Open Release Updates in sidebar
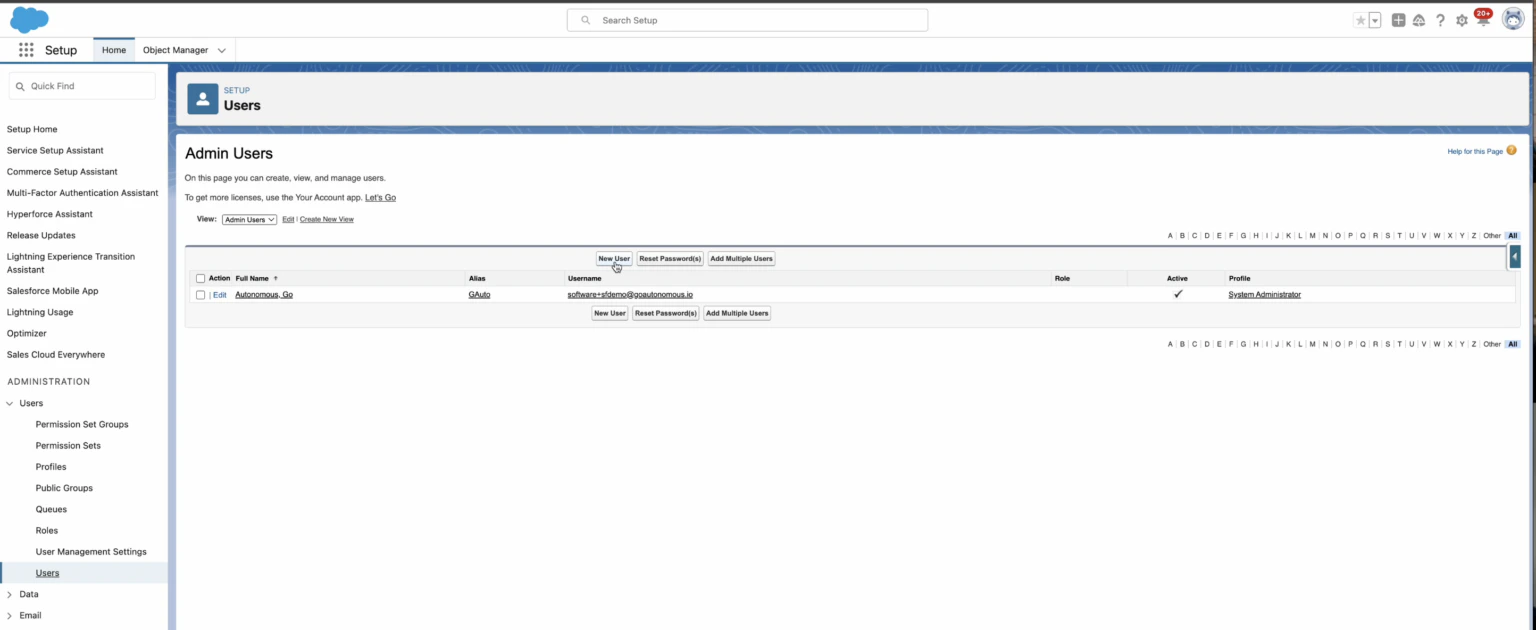The width and height of the screenshot is (1536, 630). (40, 235)
